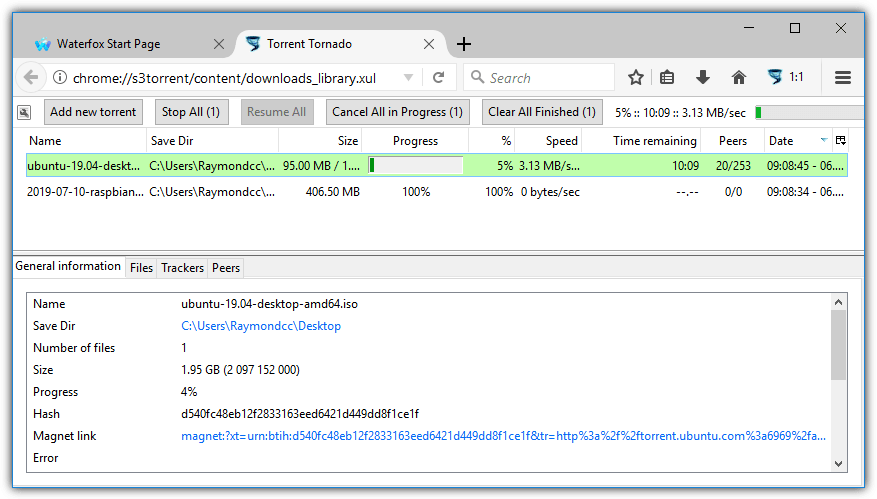Click the hash value d540fc48eb12f...
The image size is (877, 499).
click(x=300, y=414)
